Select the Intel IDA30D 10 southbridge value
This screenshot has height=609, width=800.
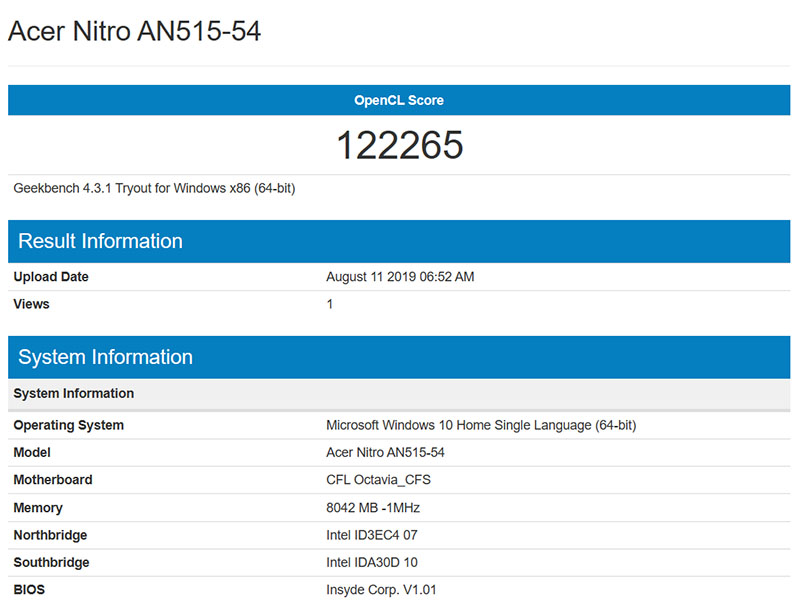(x=372, y=562)
